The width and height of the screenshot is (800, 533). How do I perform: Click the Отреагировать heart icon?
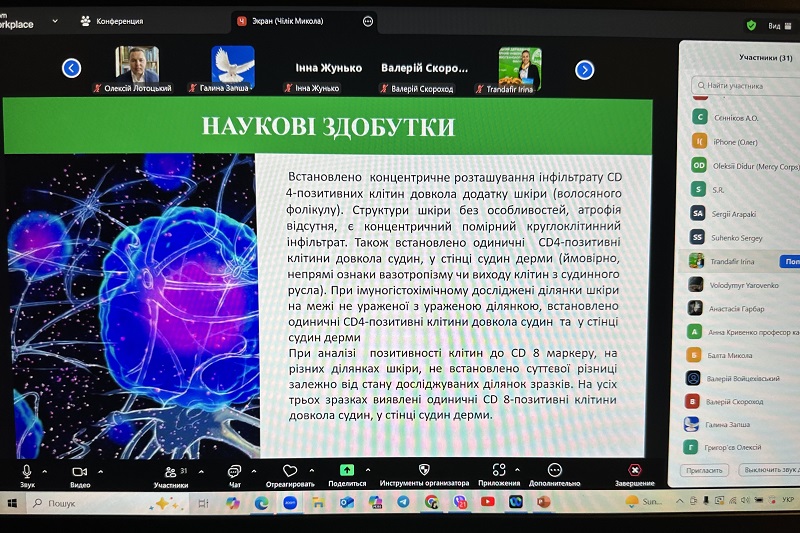coord(290,470)
